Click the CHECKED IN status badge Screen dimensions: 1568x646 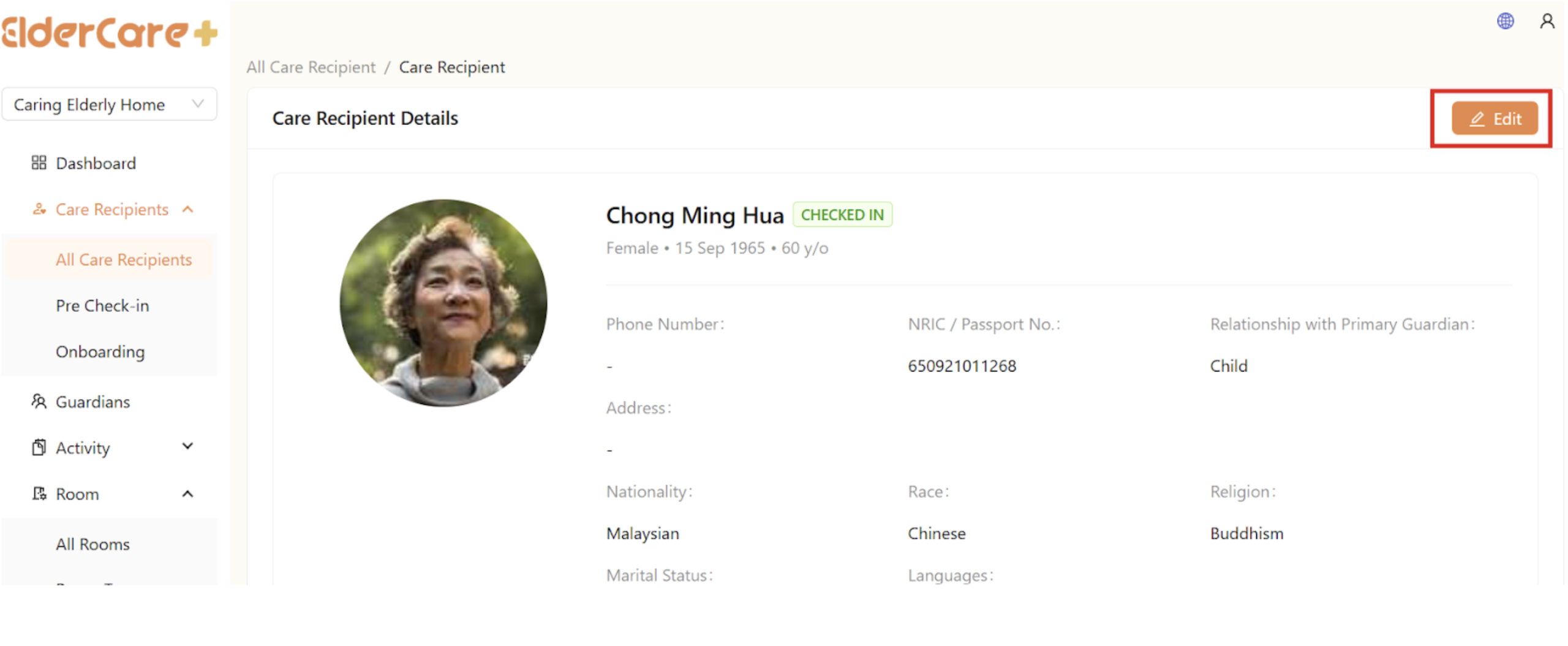842,215
